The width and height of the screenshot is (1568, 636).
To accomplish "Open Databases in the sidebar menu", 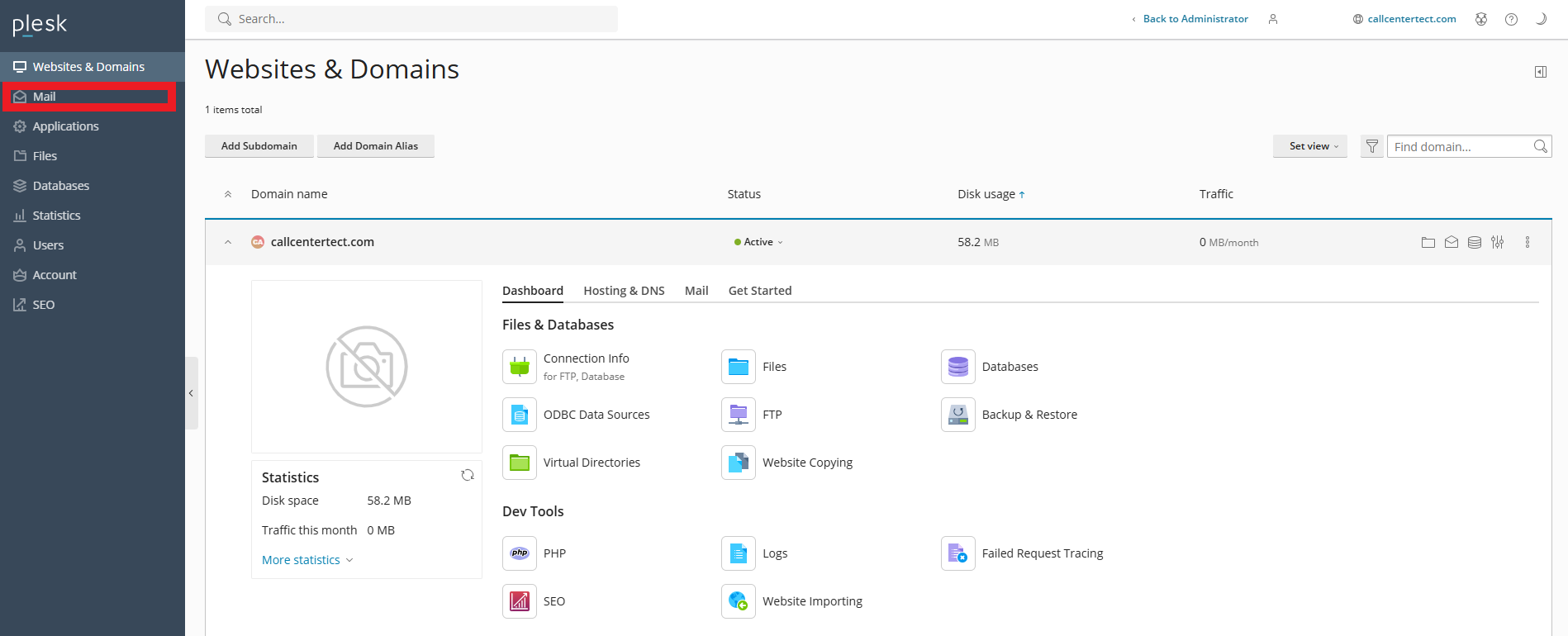I will click(60, 186).
